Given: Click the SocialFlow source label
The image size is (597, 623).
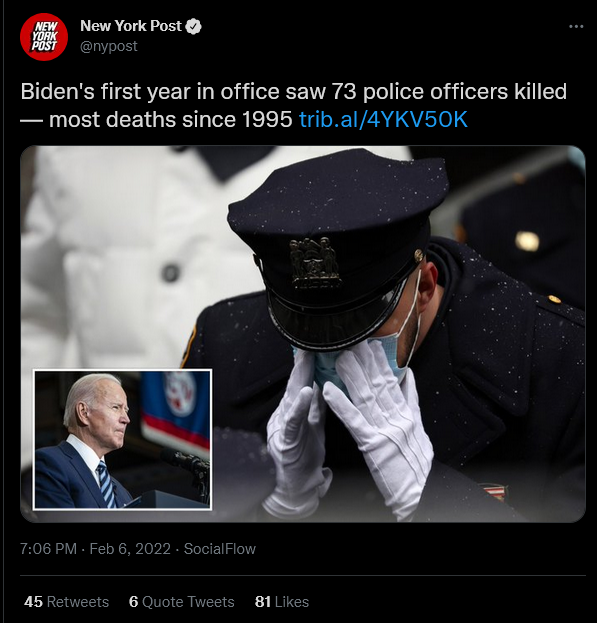Looking at the screenshot, I should point(220,549).
